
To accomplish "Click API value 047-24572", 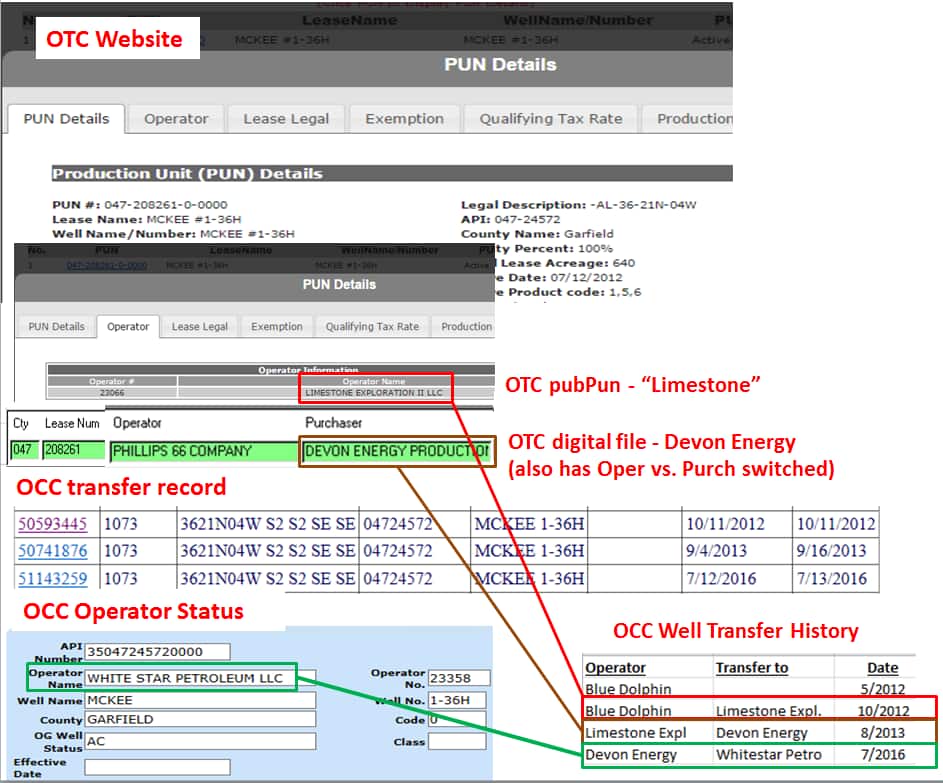I will point(527,220).
